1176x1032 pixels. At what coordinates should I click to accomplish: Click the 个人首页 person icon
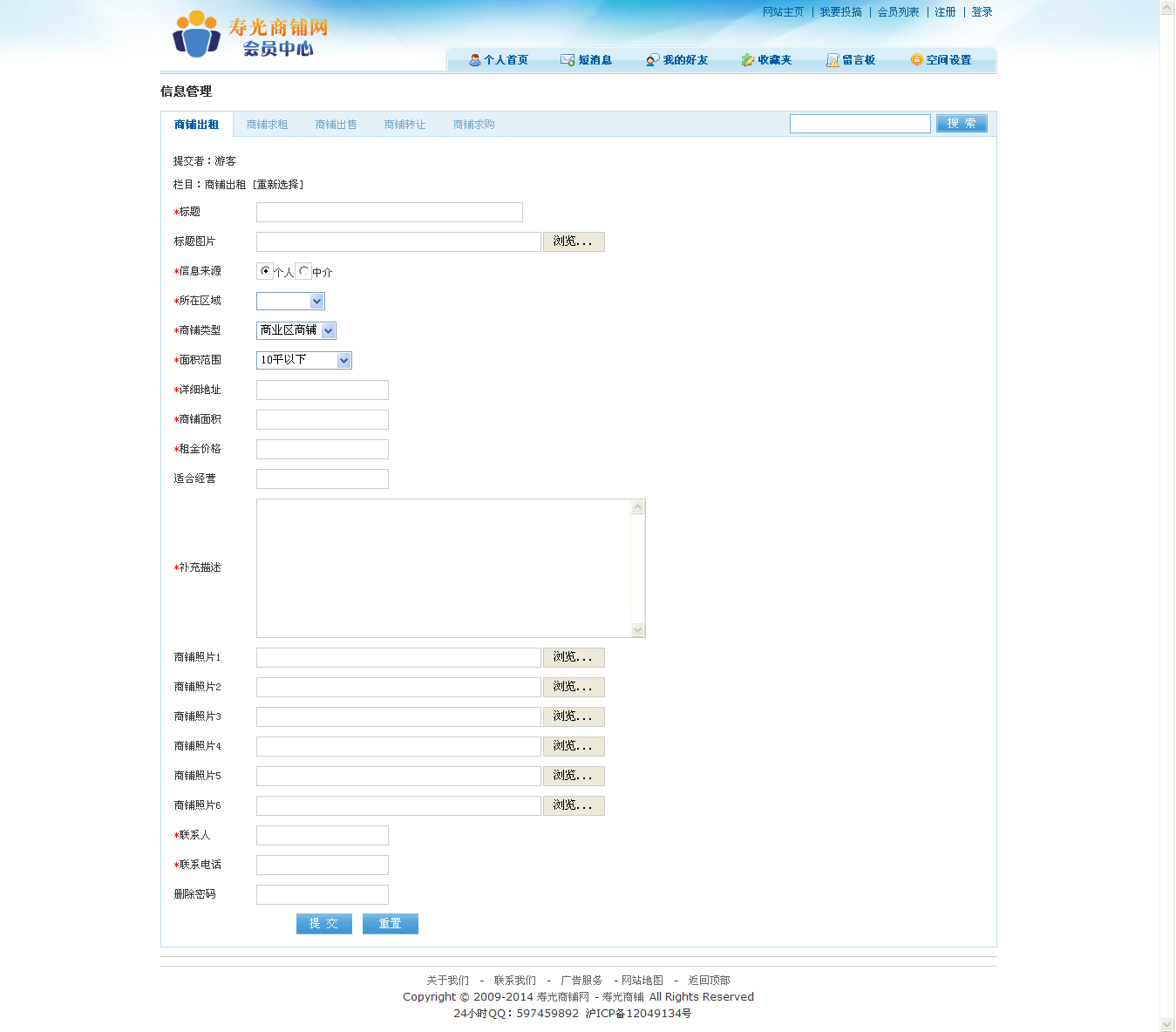tap(474, 60)
